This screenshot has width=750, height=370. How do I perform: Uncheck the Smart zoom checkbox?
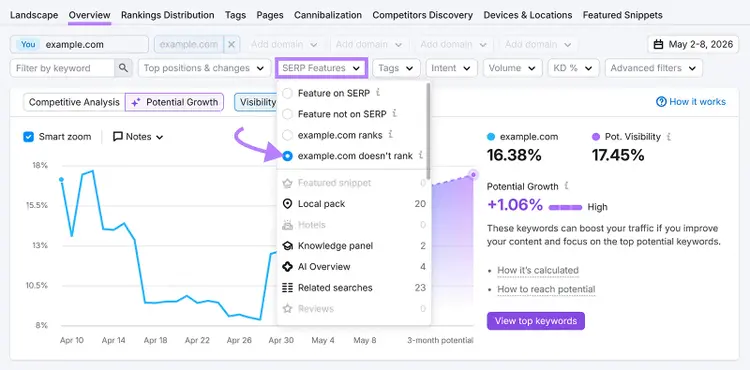pyautogui.click(x=29, y=137)
